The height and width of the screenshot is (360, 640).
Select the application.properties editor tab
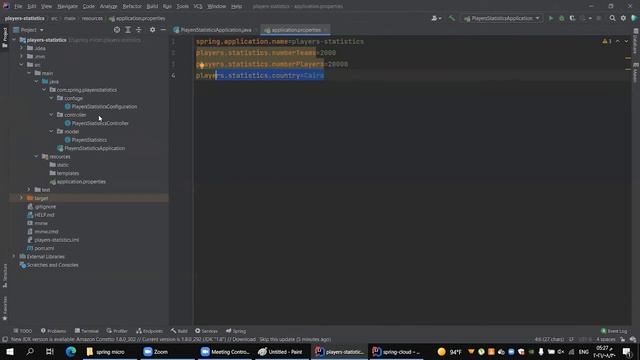[x=295, y=30]
